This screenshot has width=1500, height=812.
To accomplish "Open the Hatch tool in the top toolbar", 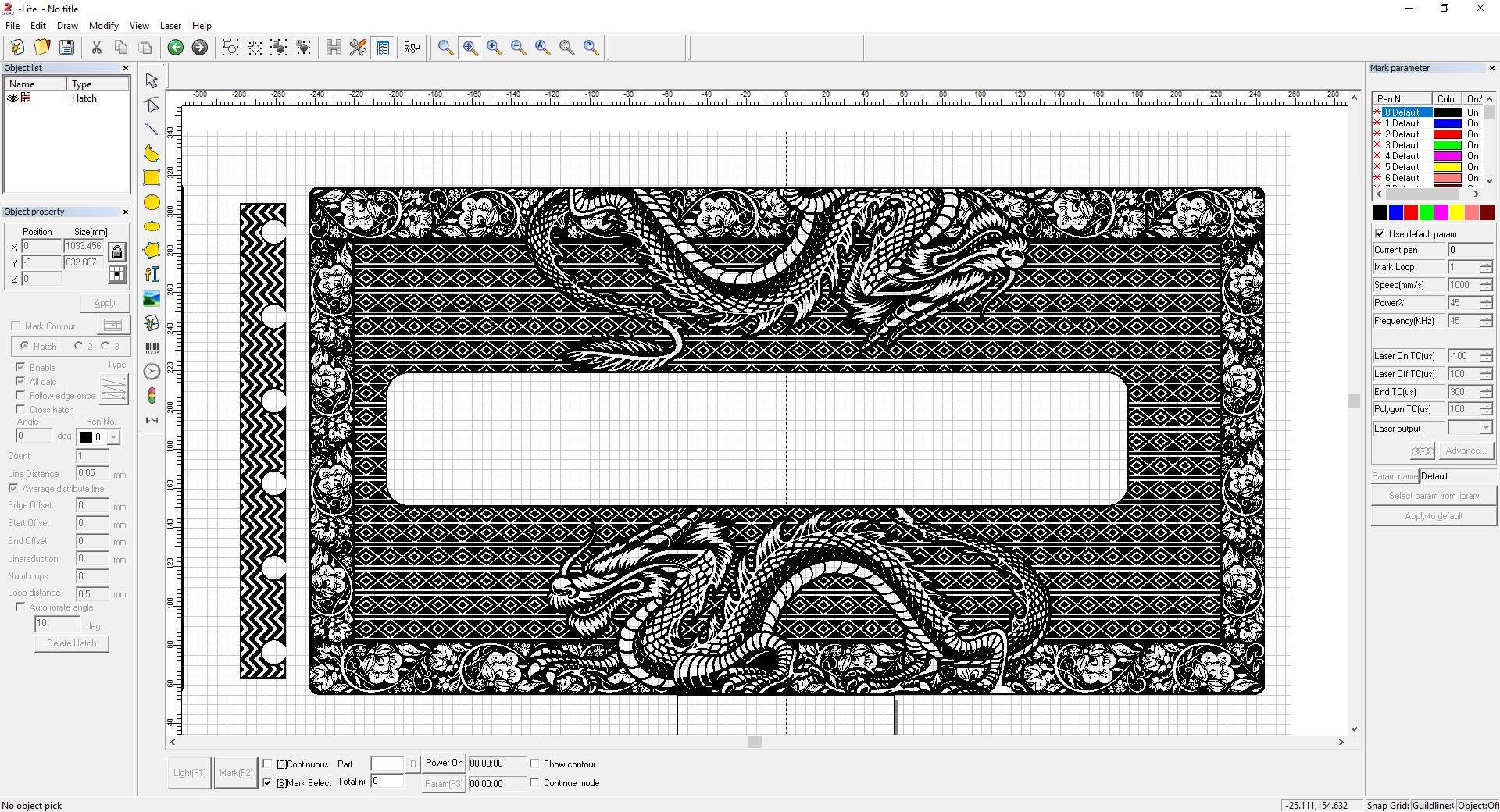I will point(334,48).
